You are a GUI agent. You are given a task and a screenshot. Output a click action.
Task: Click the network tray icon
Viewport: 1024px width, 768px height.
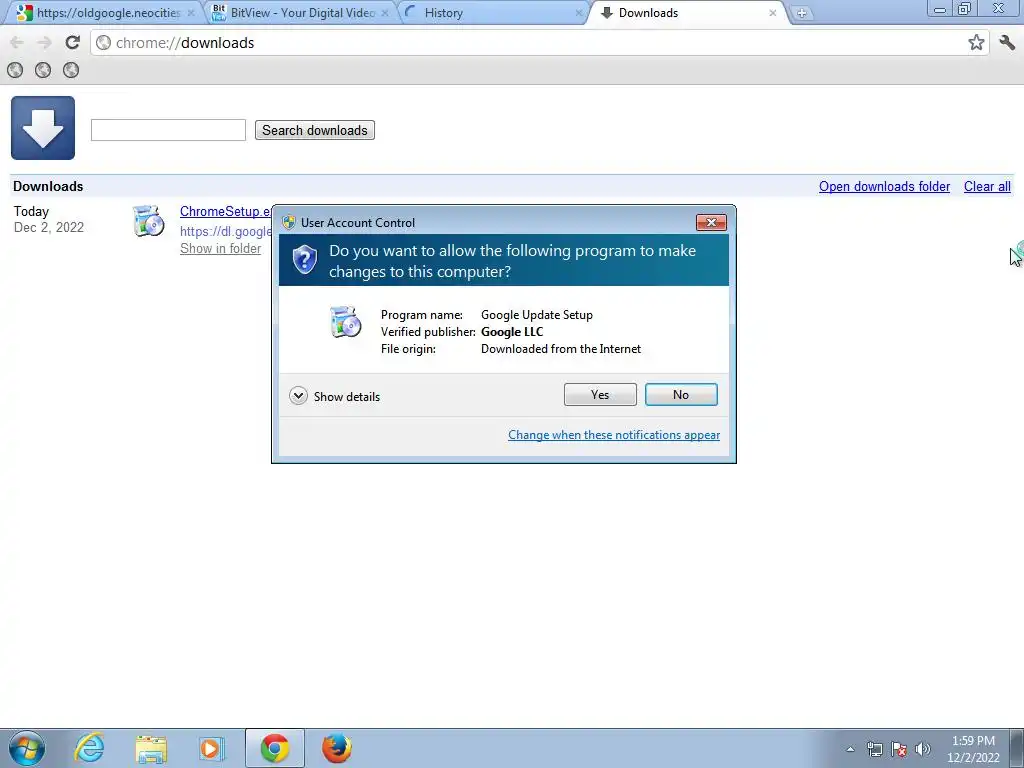point(874,749)
